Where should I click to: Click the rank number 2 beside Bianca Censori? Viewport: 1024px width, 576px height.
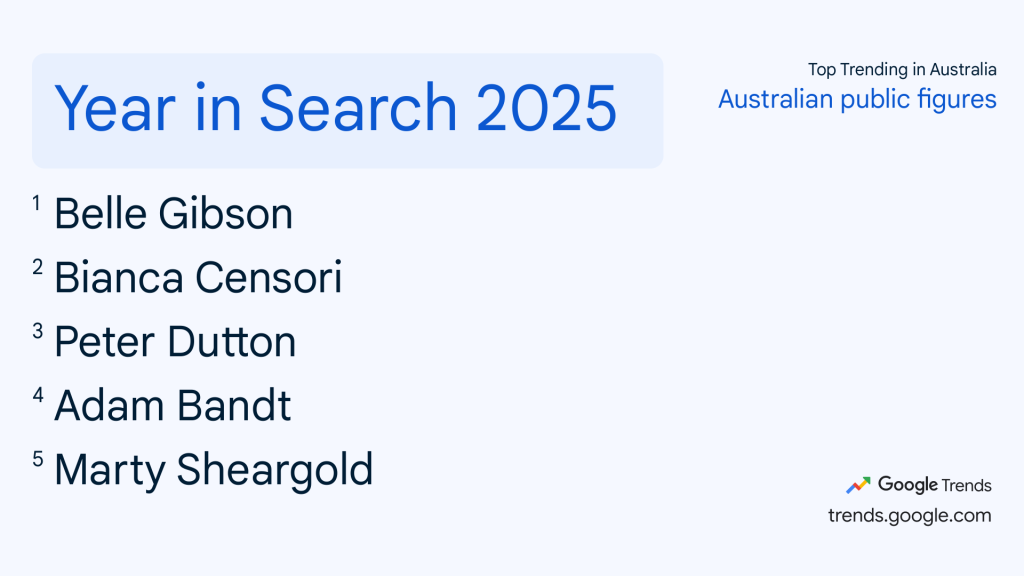point(37,267)
